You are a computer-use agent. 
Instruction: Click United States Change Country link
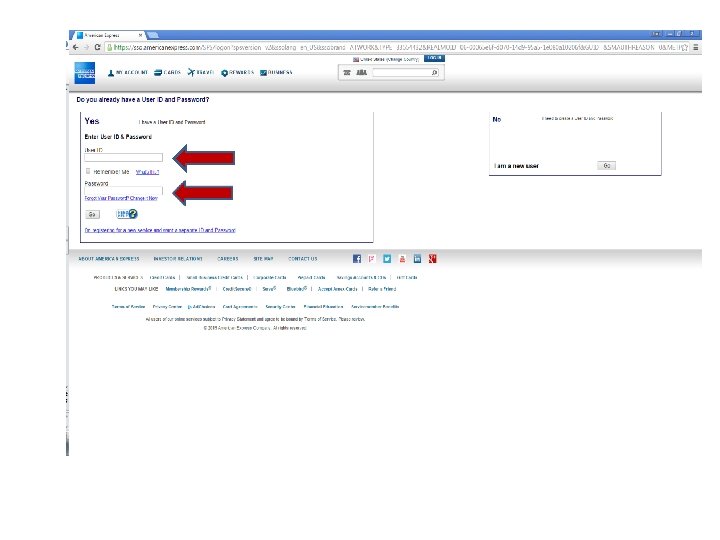coord(386,59)
